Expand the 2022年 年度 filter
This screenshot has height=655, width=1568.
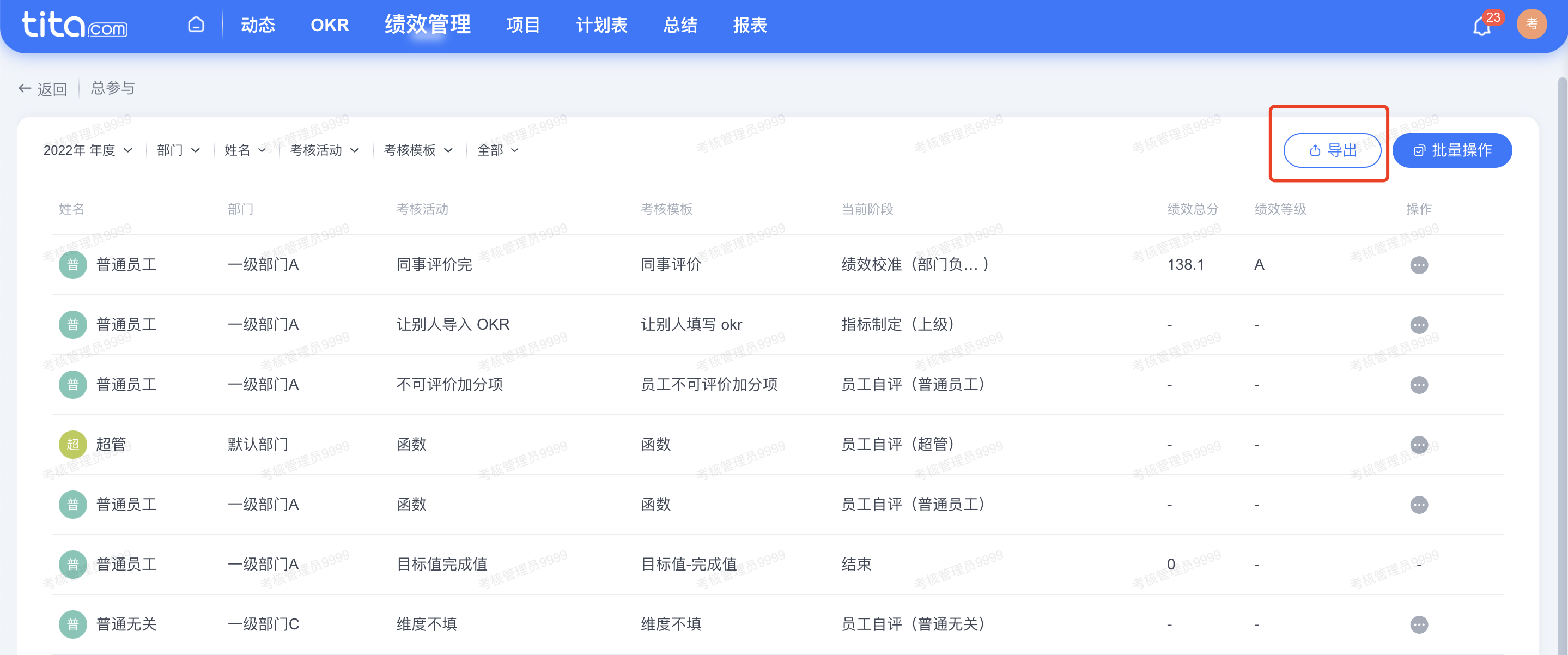[88, 150]
